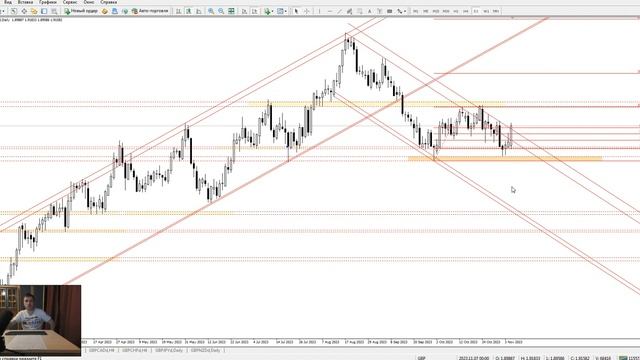Select the text label tool
The image size is (640, 360).
(x=380, y=11)
